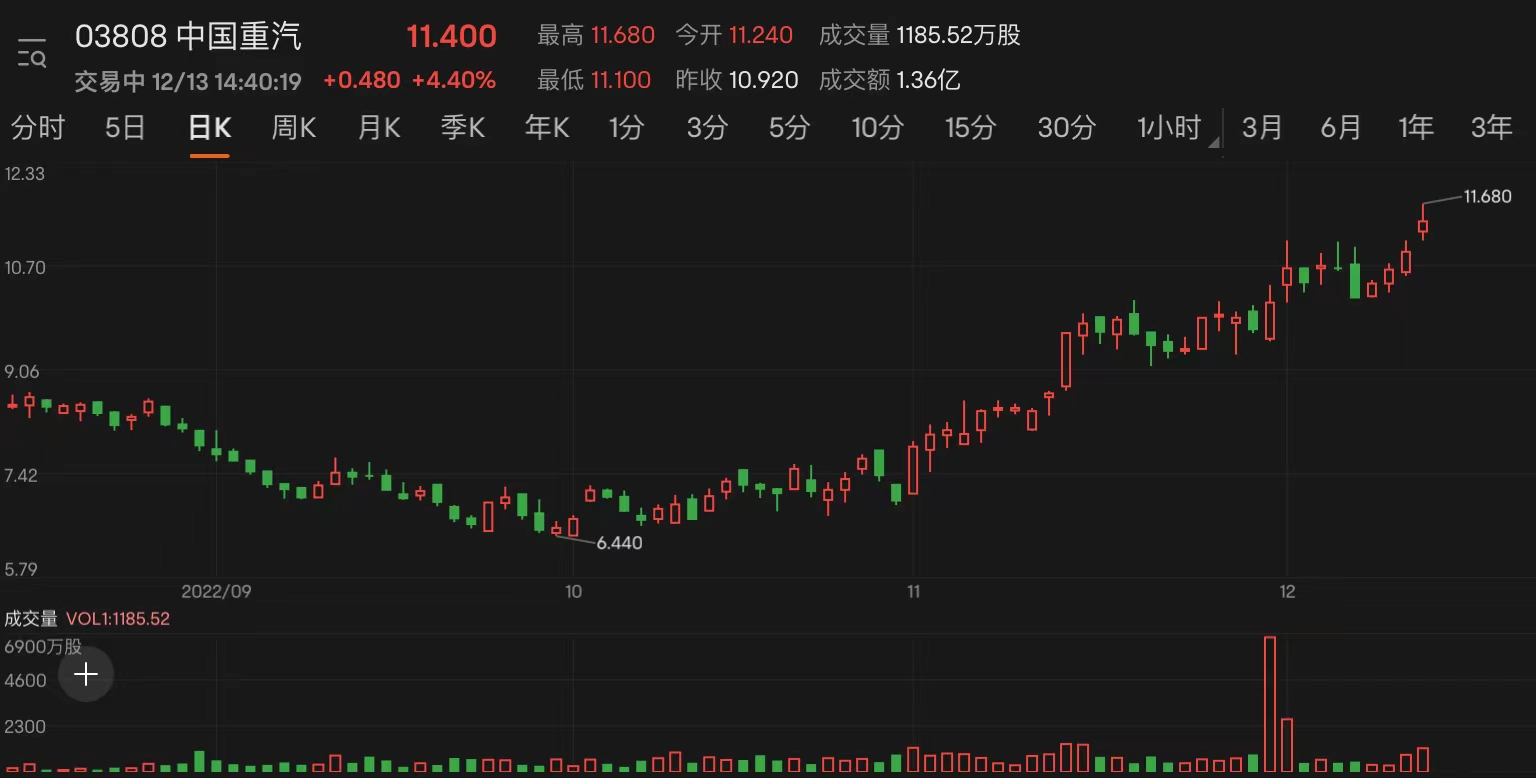Expand the dropdown triangle beside 1小时

click(x=1214, y=142)
